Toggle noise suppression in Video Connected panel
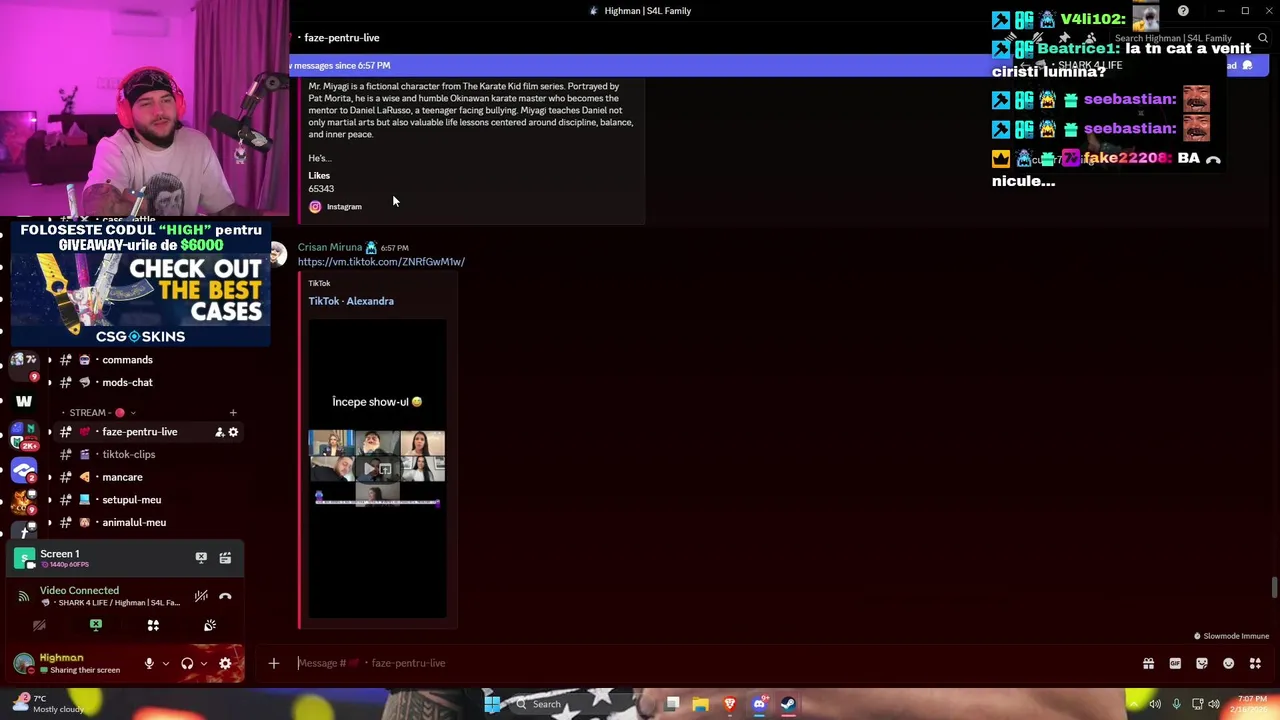 pyautogui.click(x=201, y=596)
